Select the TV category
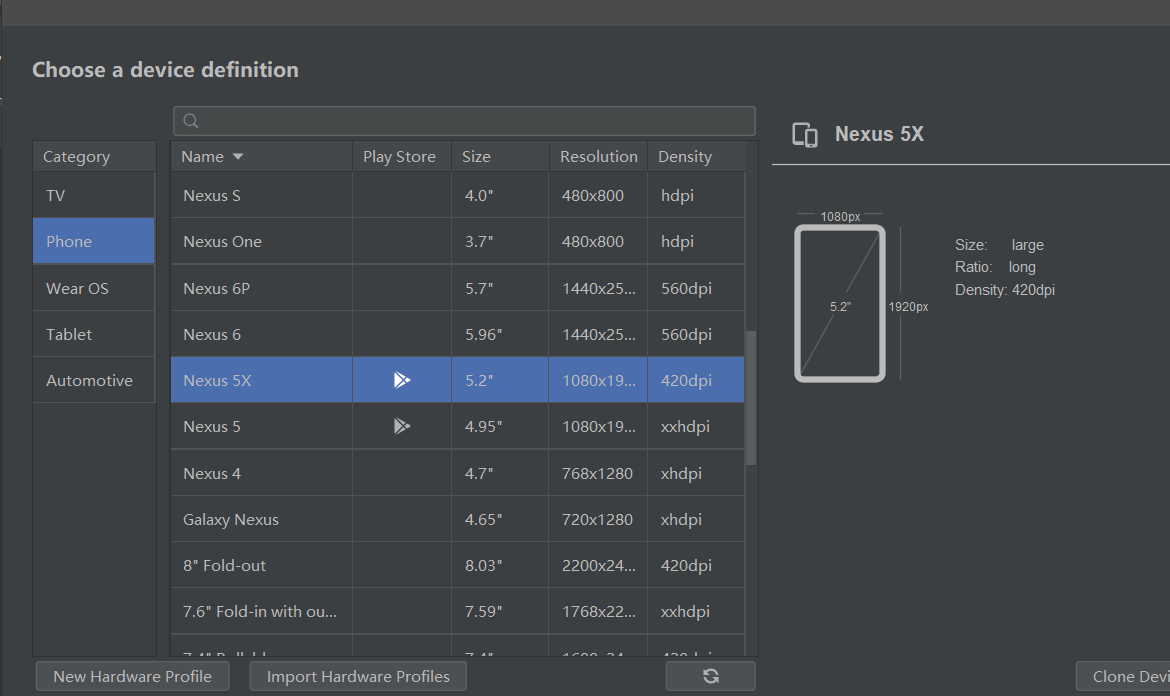Image resolution: width=1170 pixels, height=696 pixels. click(x=94, y=195)
